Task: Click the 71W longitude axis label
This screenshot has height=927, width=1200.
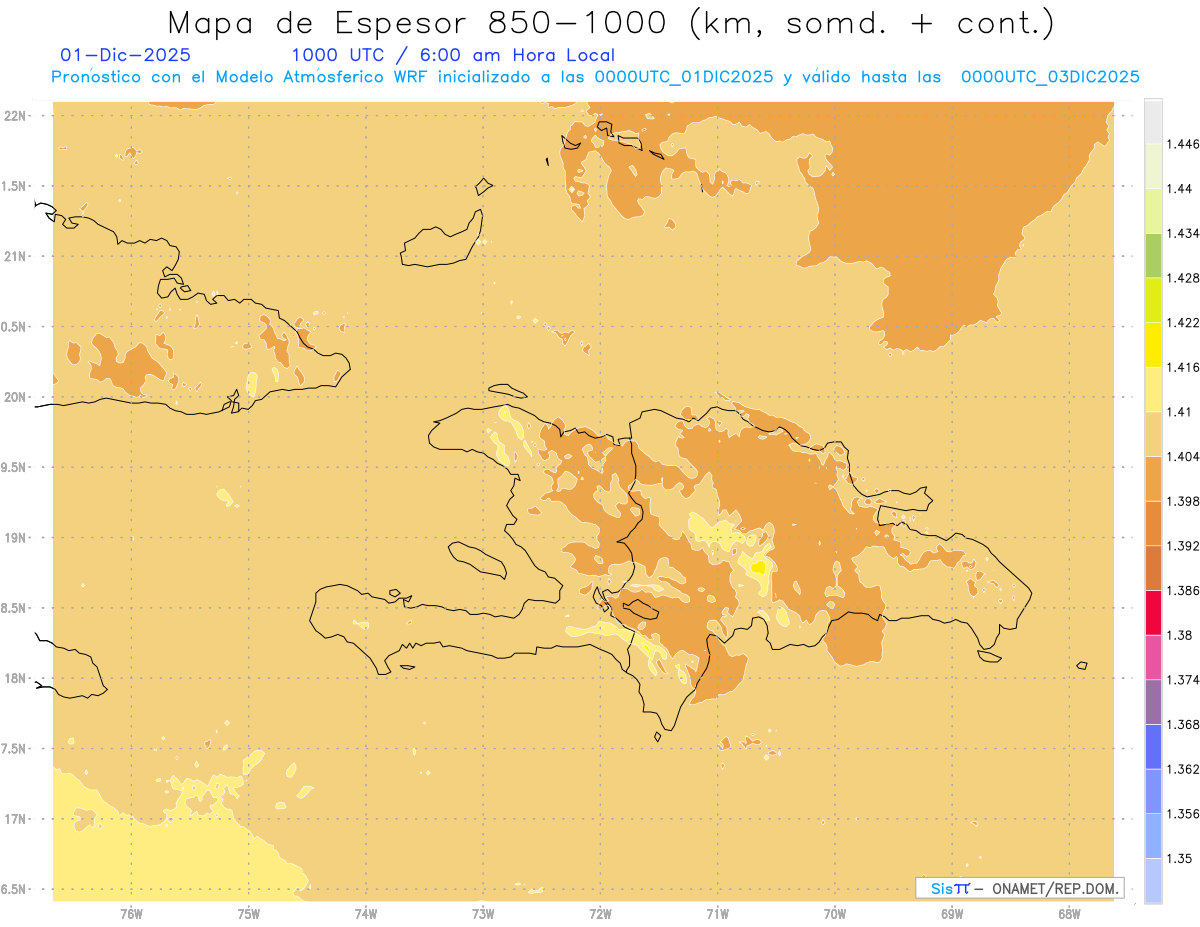Action: (x=717, y=914)
